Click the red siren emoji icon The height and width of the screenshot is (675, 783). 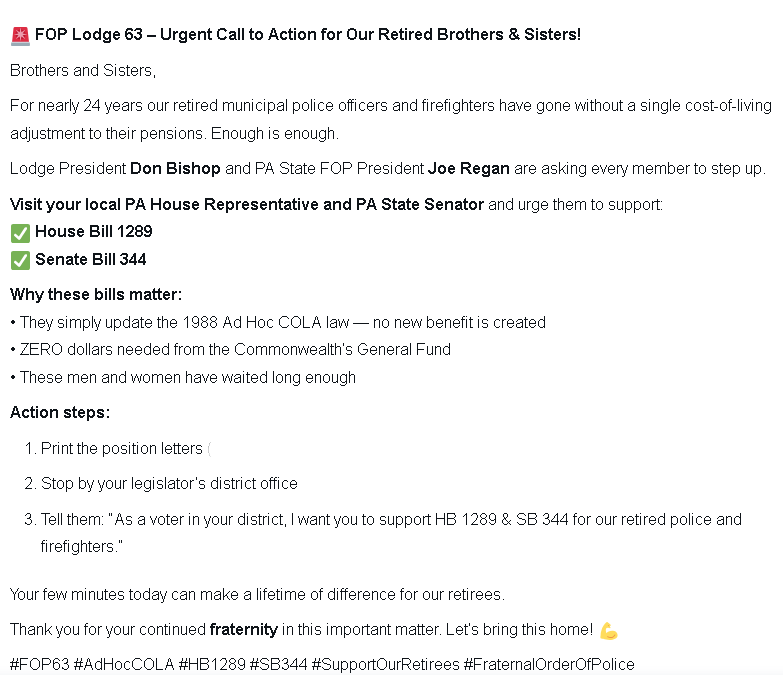(x=20, y=36)
